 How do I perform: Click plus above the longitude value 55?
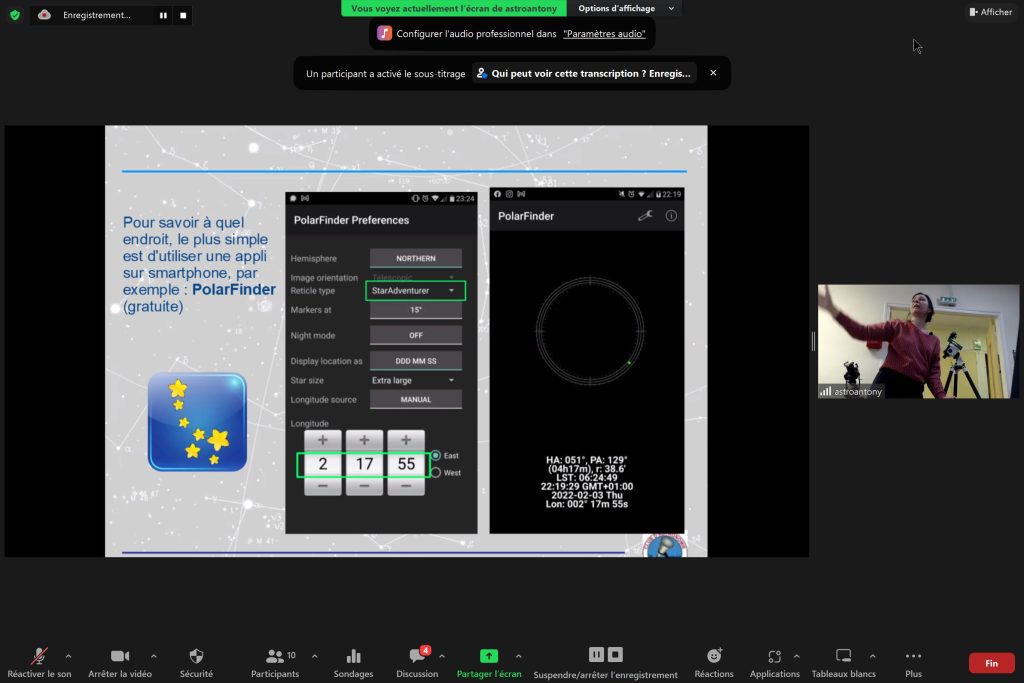click(x=406, y=440)
